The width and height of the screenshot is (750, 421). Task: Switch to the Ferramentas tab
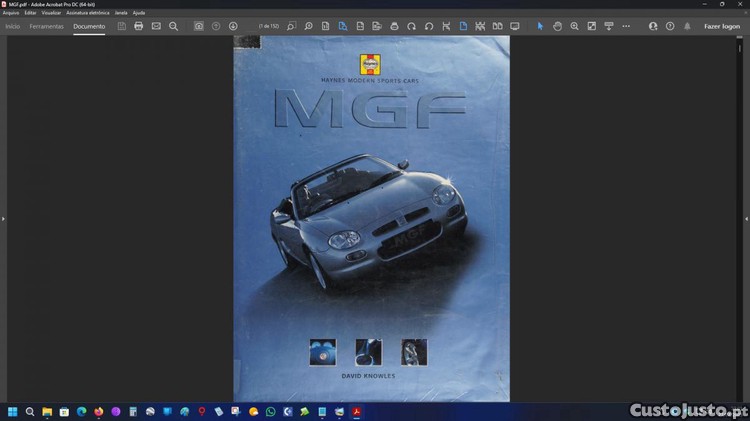[46, 26]
